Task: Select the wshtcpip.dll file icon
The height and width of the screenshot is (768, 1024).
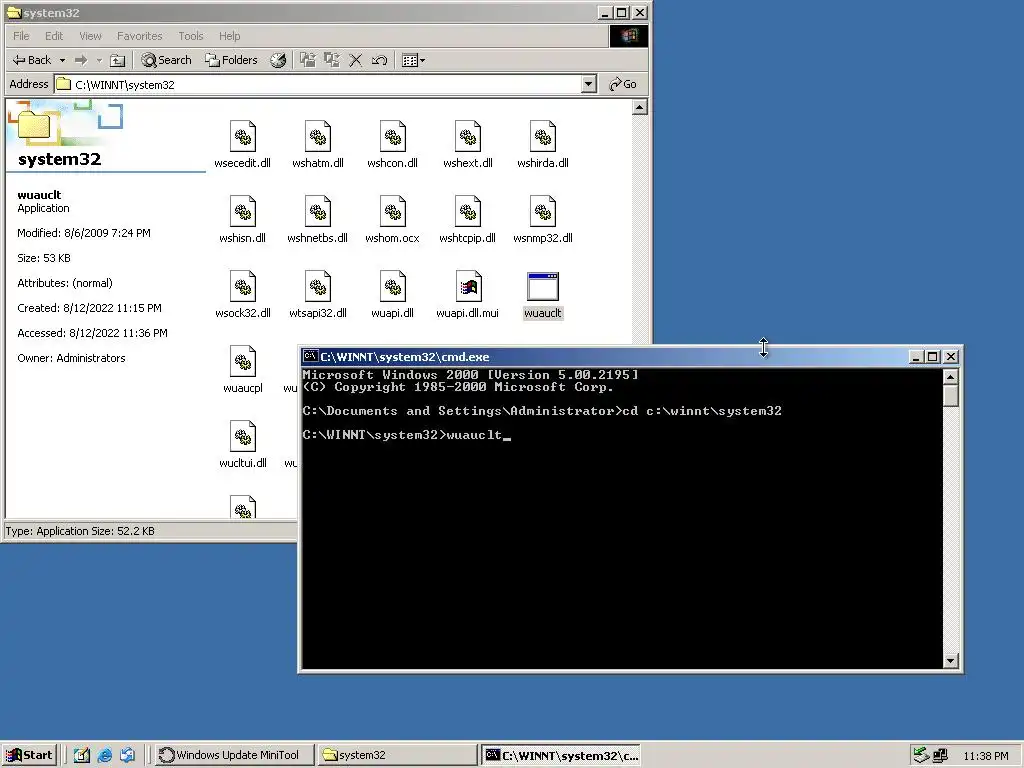Action: [468, 212]
